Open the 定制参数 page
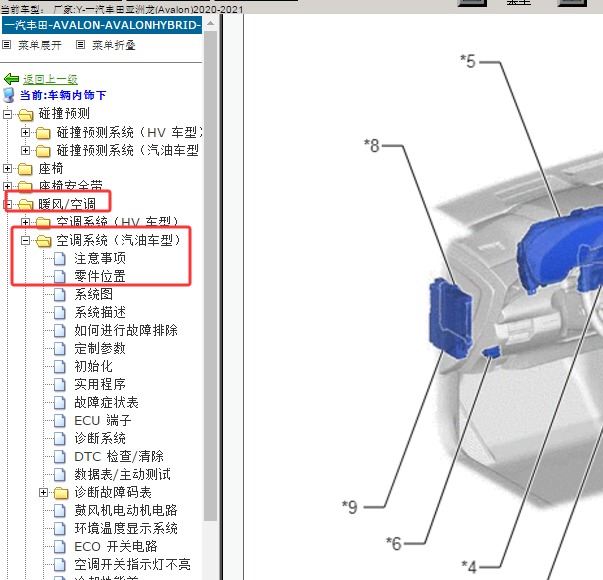Viewport: 603px width, 580px height. point(100,348)
